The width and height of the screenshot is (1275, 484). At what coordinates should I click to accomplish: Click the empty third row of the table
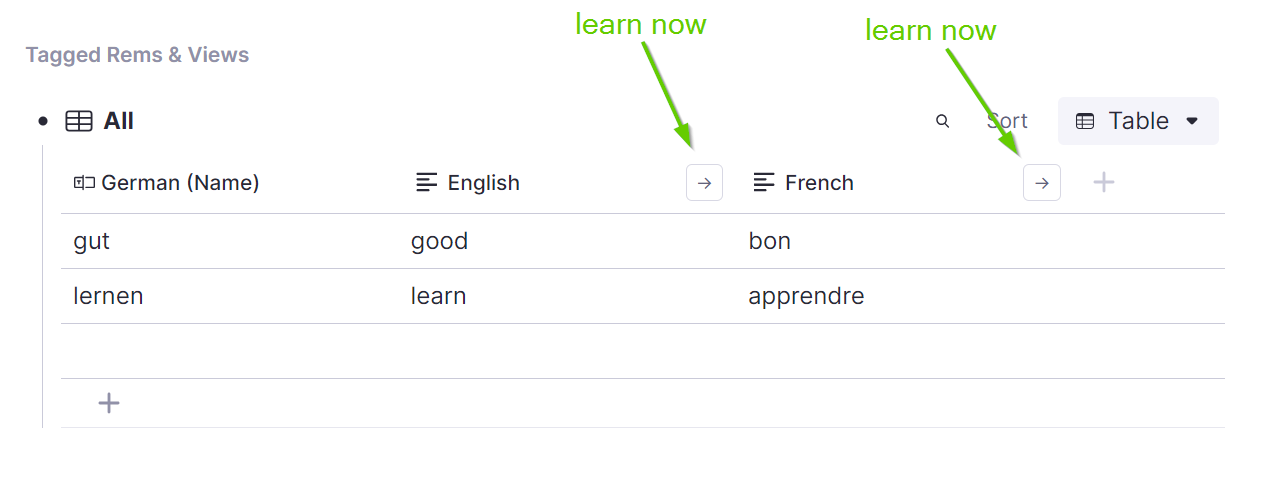pos(643,351)
